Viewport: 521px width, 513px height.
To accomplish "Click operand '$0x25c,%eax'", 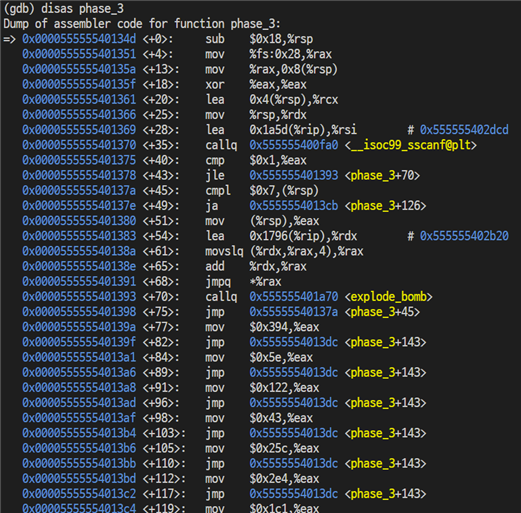I will coord(284,448).
